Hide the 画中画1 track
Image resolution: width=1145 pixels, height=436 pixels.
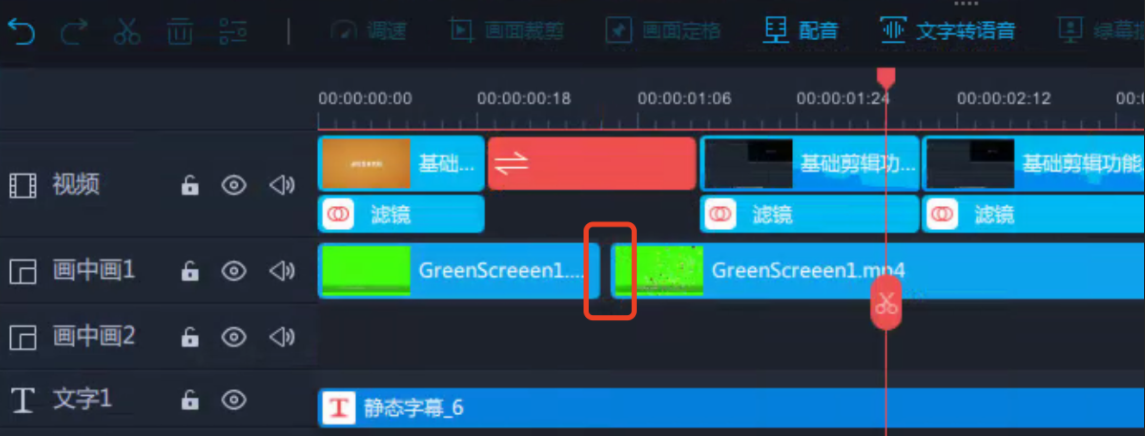[x=234, y=272]
